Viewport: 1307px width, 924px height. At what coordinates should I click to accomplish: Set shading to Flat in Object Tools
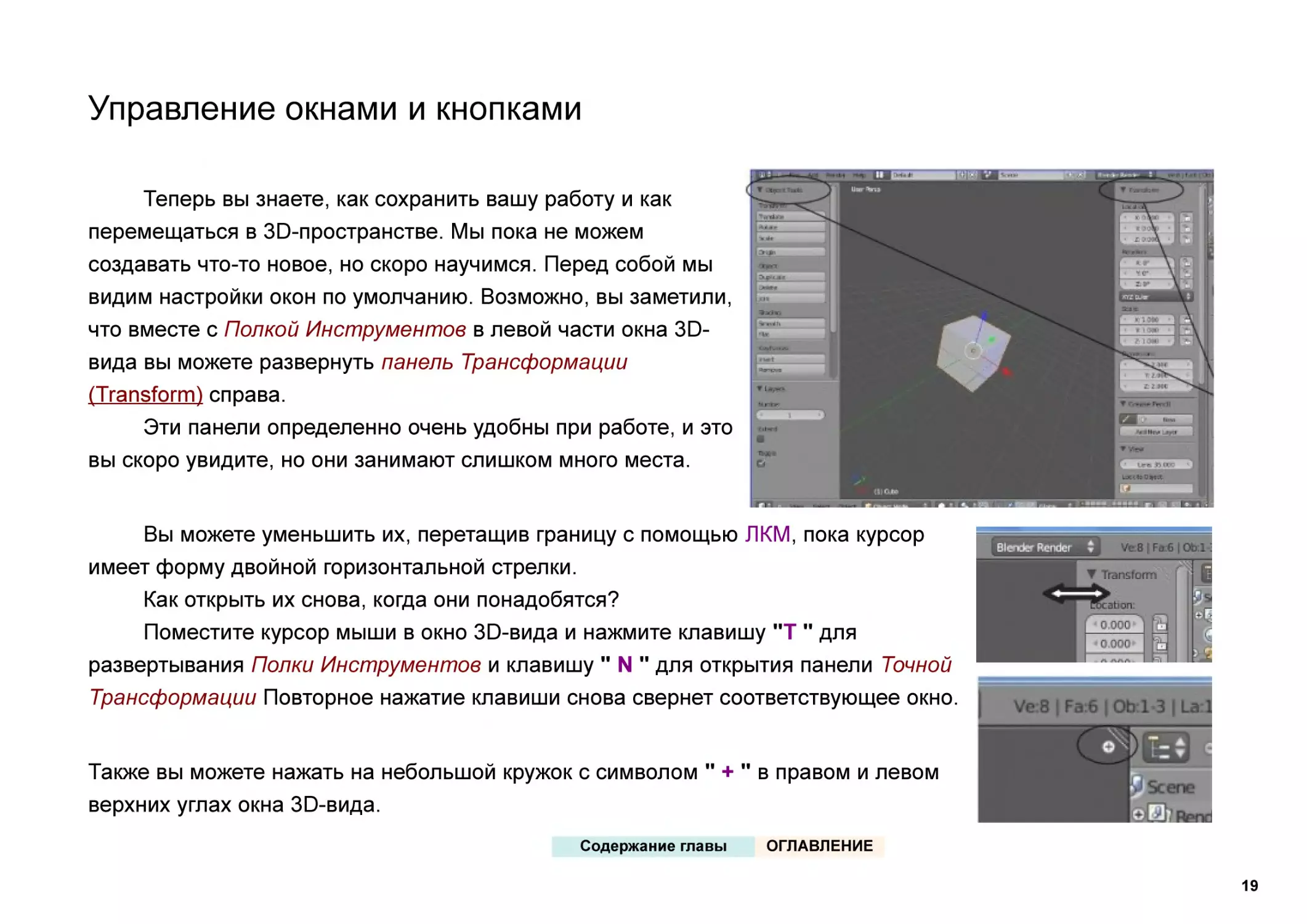point(791,333)
